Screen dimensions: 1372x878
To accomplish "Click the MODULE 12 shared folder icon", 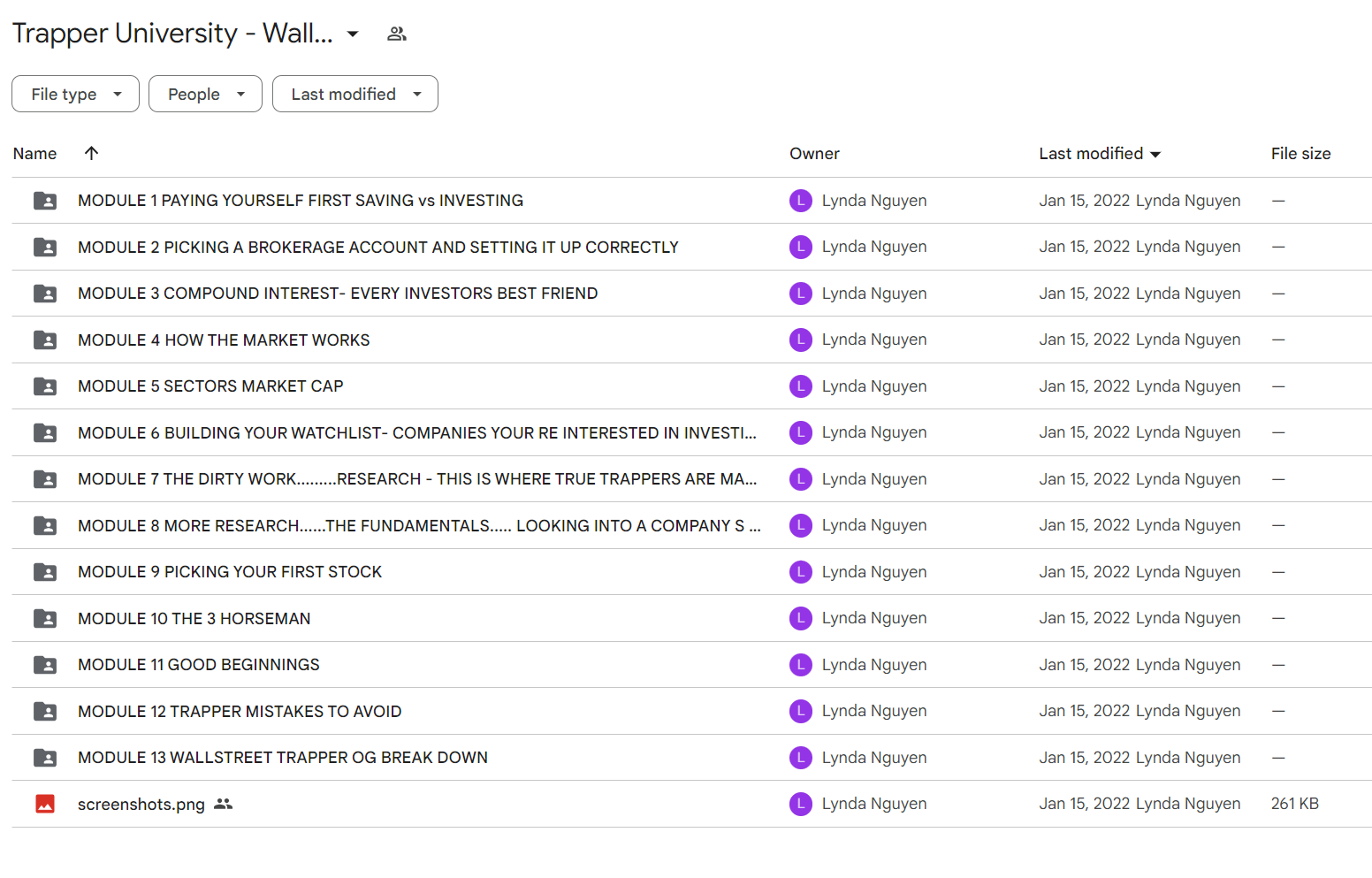I will pyautogui.click(x=45, y=712).
